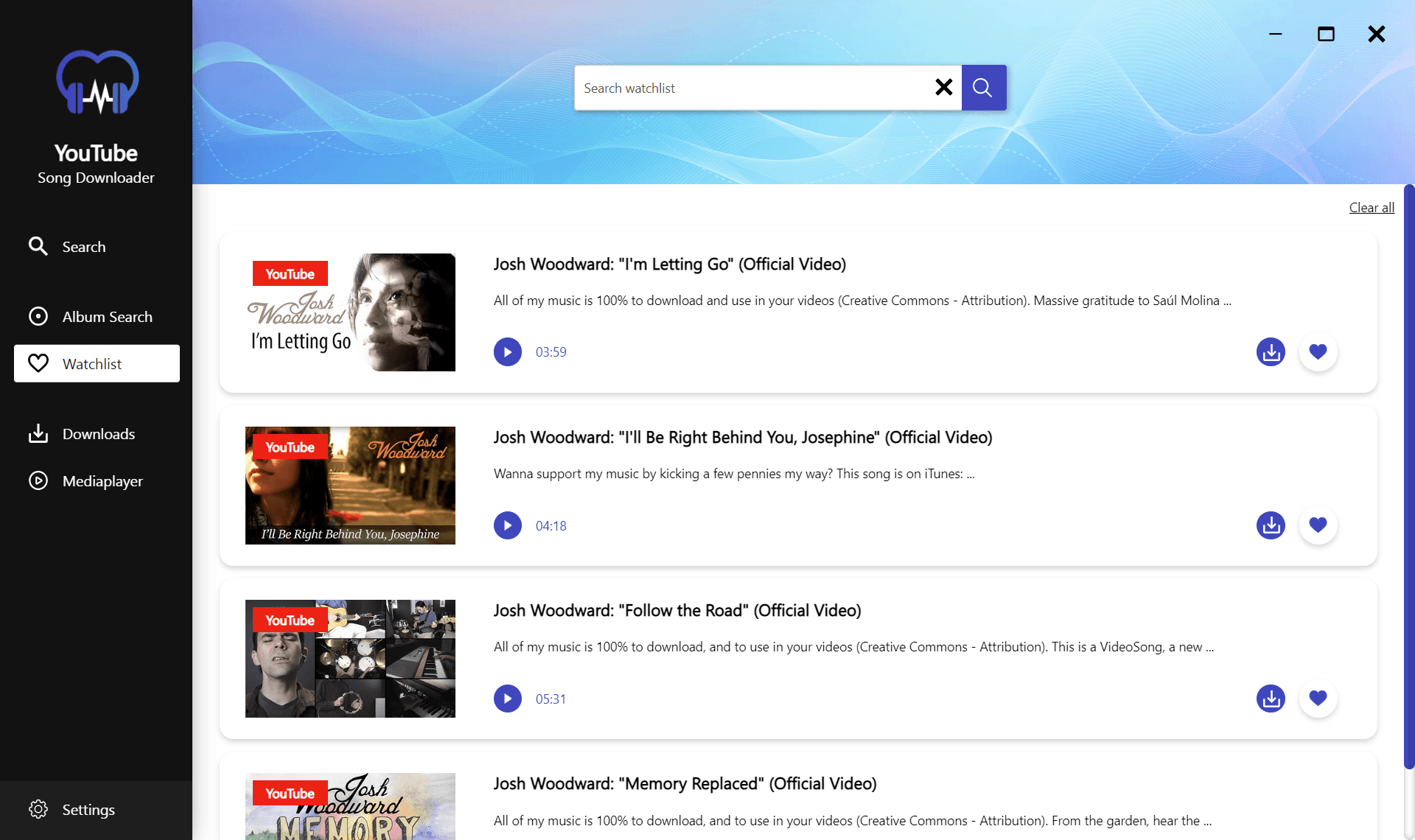Click the title "I'm Letting Go" (Official Video)
Screen dimensions: 1415x840
pyautogui.click(x=669, y=265)
